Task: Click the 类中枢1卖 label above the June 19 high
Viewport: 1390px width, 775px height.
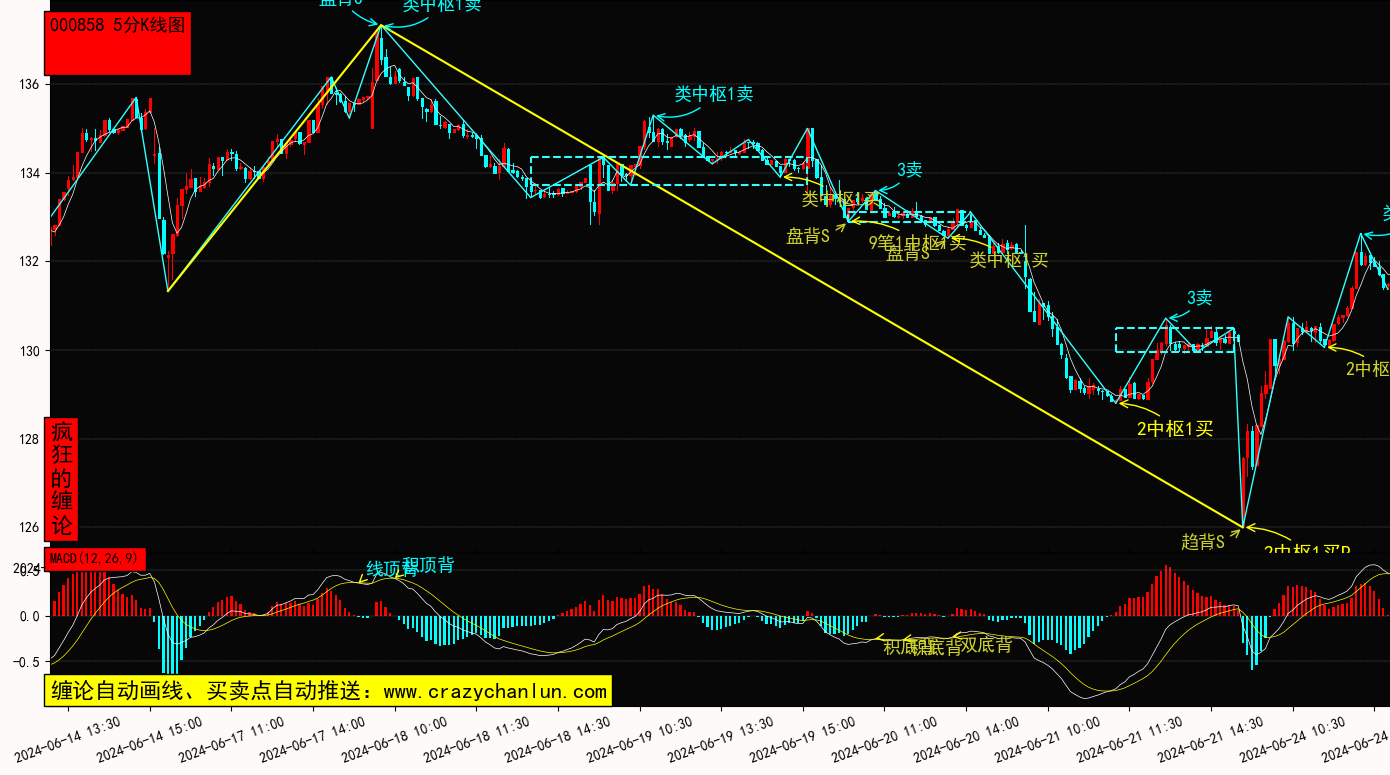Action: [714, 94]
